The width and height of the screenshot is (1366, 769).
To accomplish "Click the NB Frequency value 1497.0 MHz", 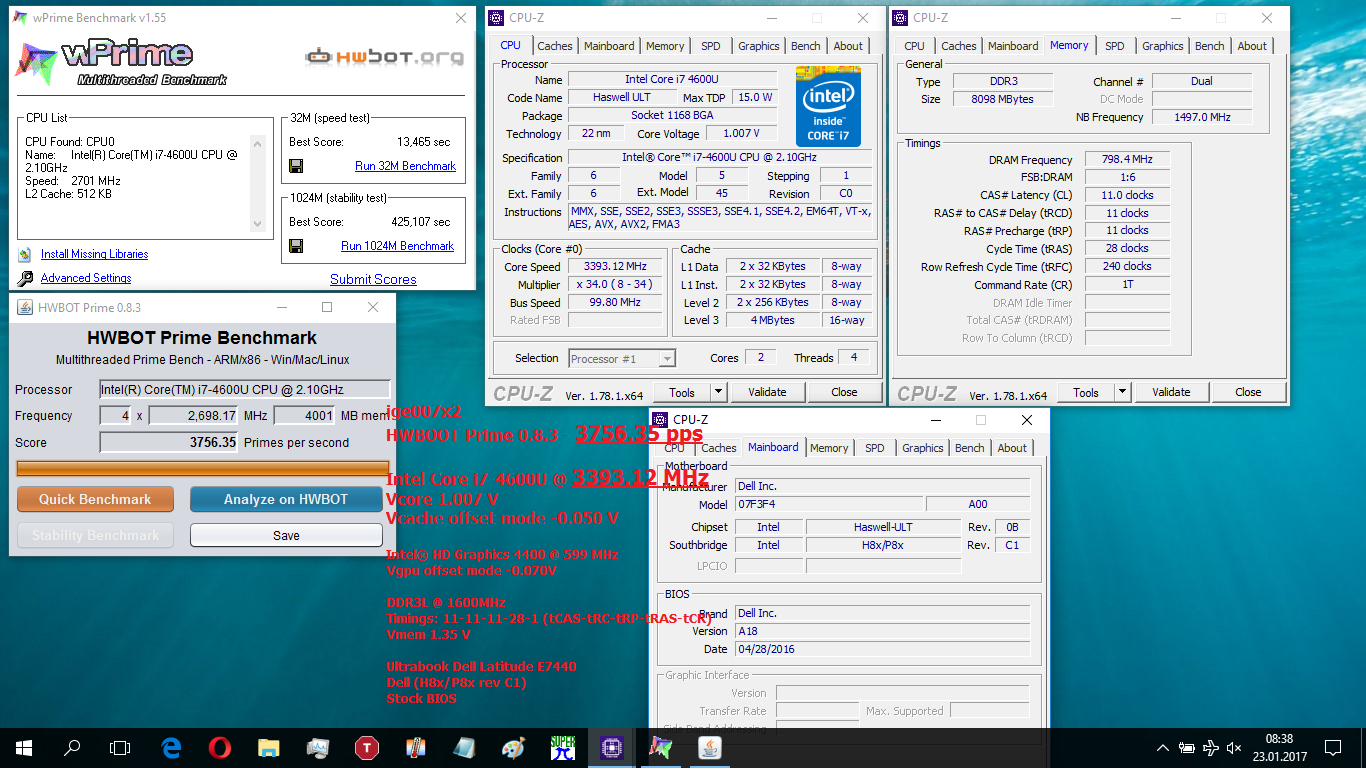I will click(x=1204, y=117).
